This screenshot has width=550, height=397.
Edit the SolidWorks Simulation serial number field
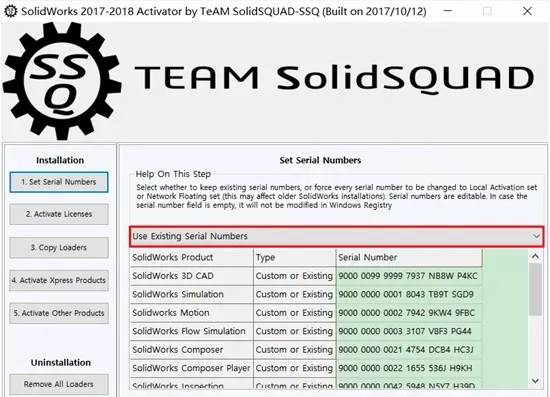tap(409, 294)
